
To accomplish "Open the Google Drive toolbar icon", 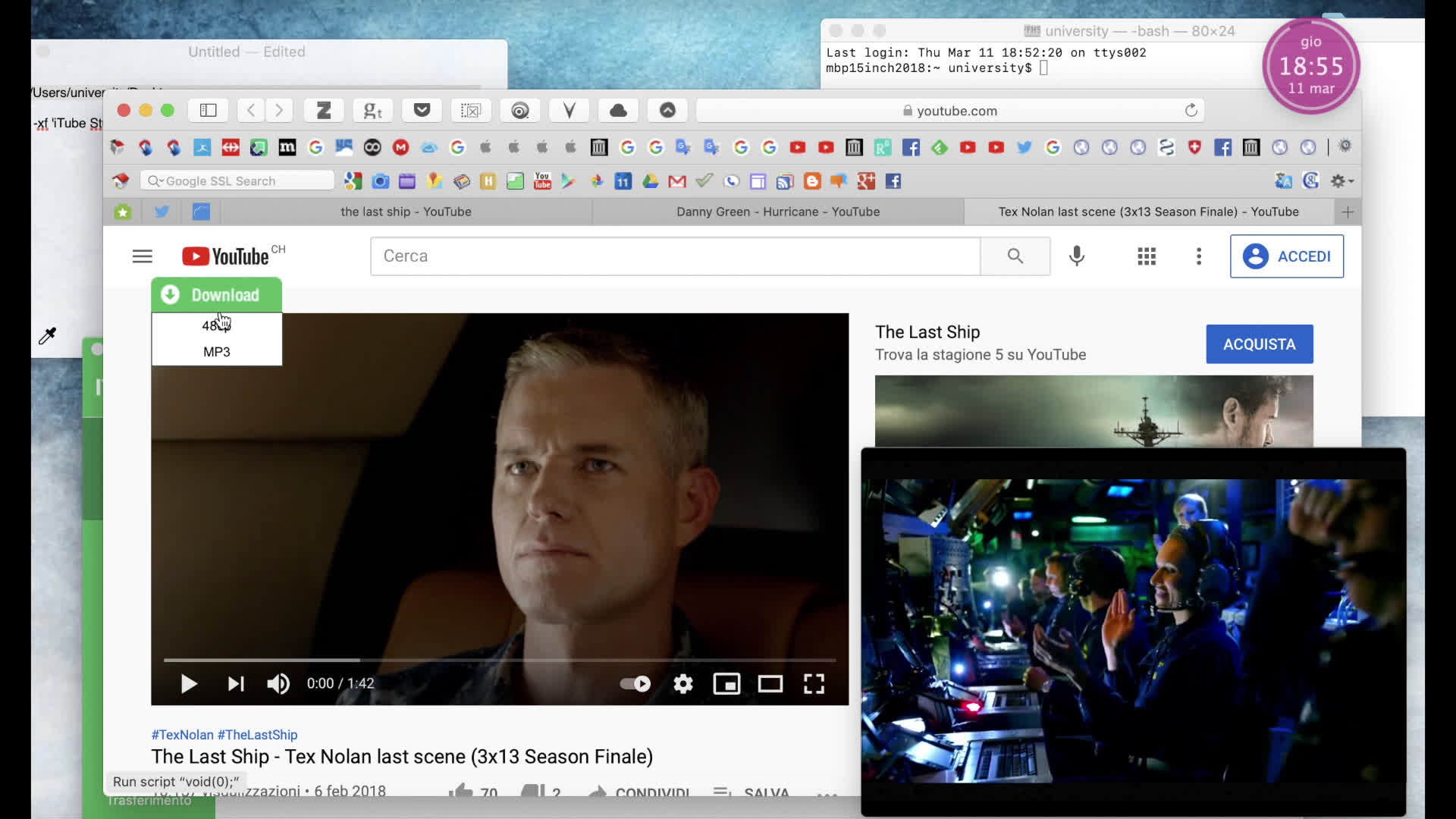I will tap(650, 181).
